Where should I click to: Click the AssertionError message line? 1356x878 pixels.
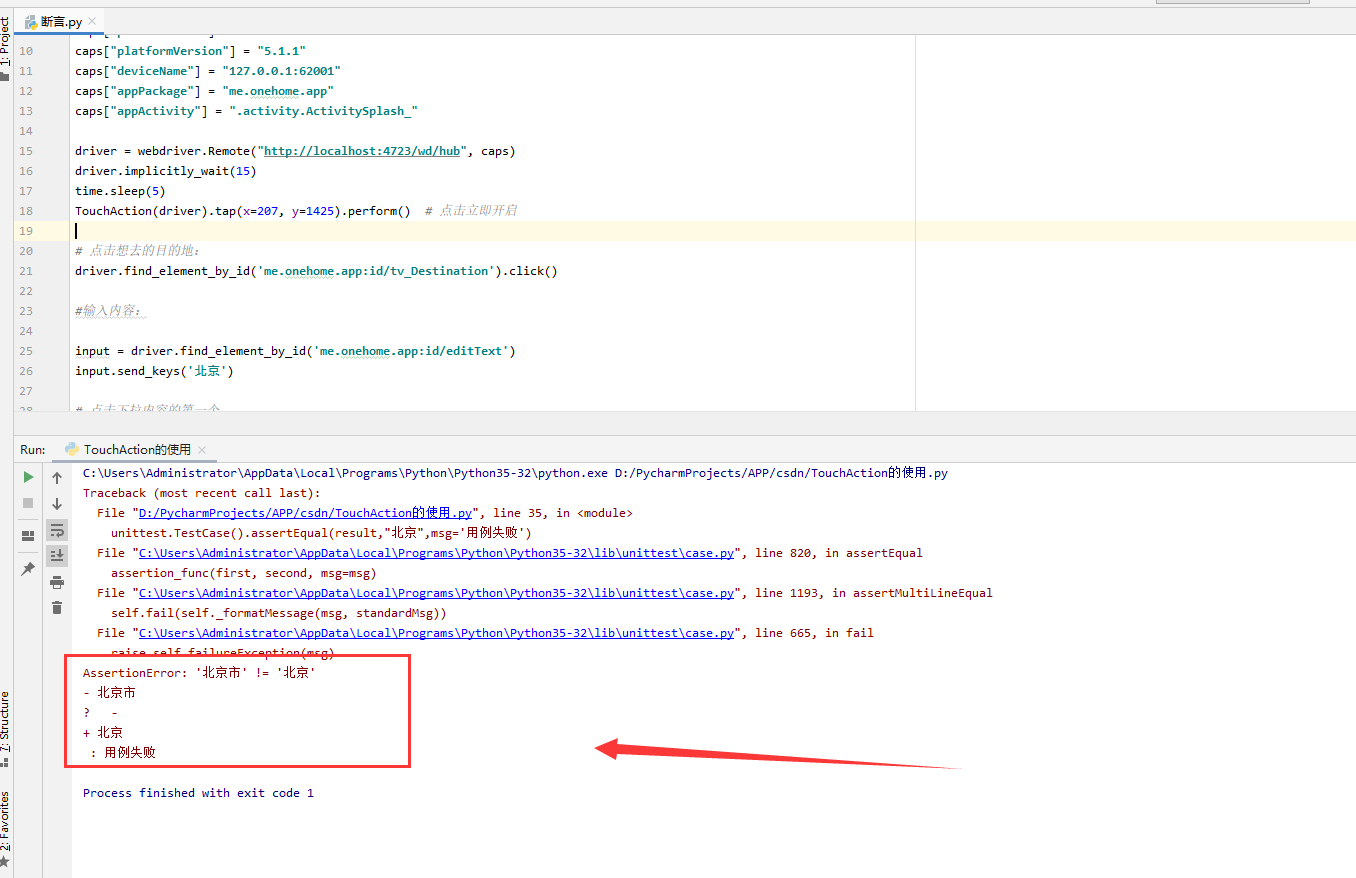click(x=199, y=673)
